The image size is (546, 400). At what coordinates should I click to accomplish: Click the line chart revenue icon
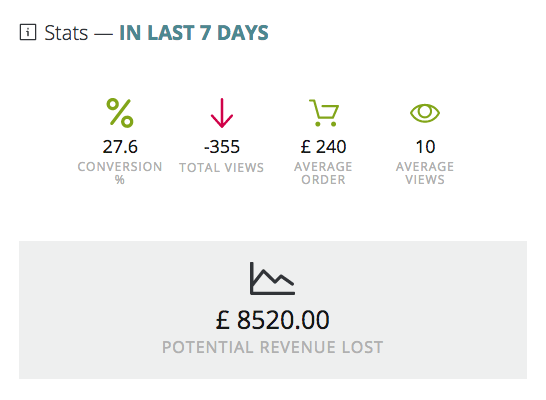(273, 279)
